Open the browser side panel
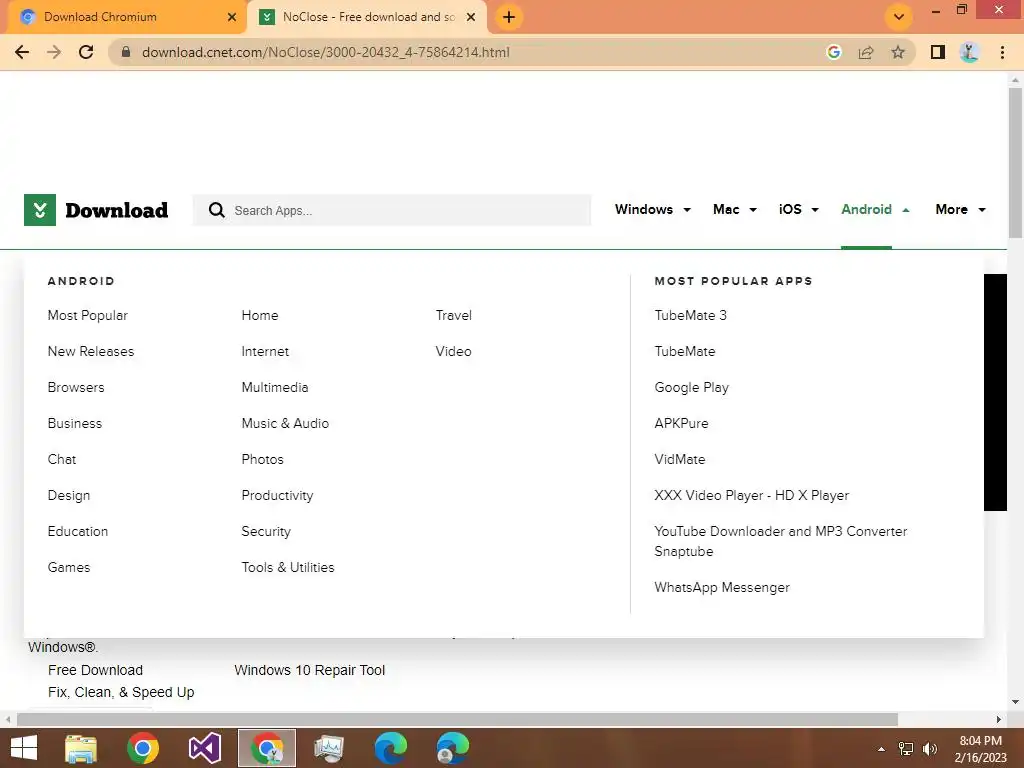1024x768 pixels. (x=938, y=52)
